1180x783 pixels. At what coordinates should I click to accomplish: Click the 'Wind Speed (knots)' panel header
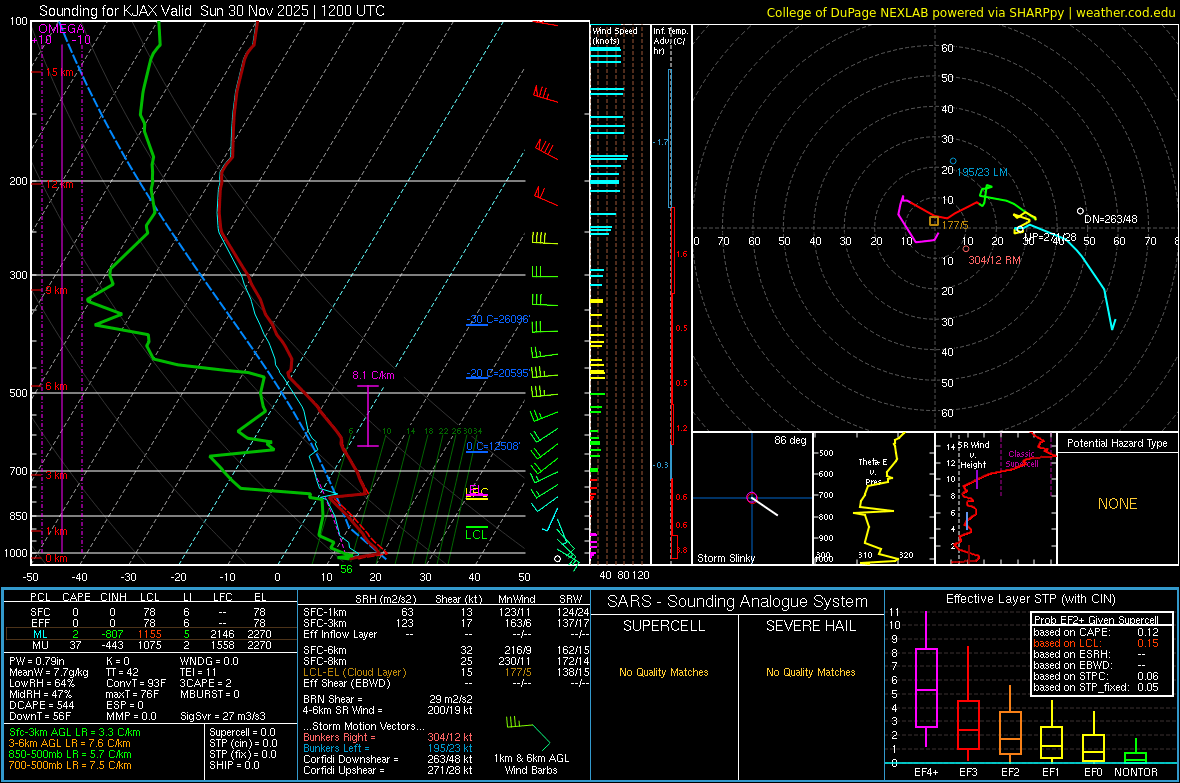(x=615, y=35)
